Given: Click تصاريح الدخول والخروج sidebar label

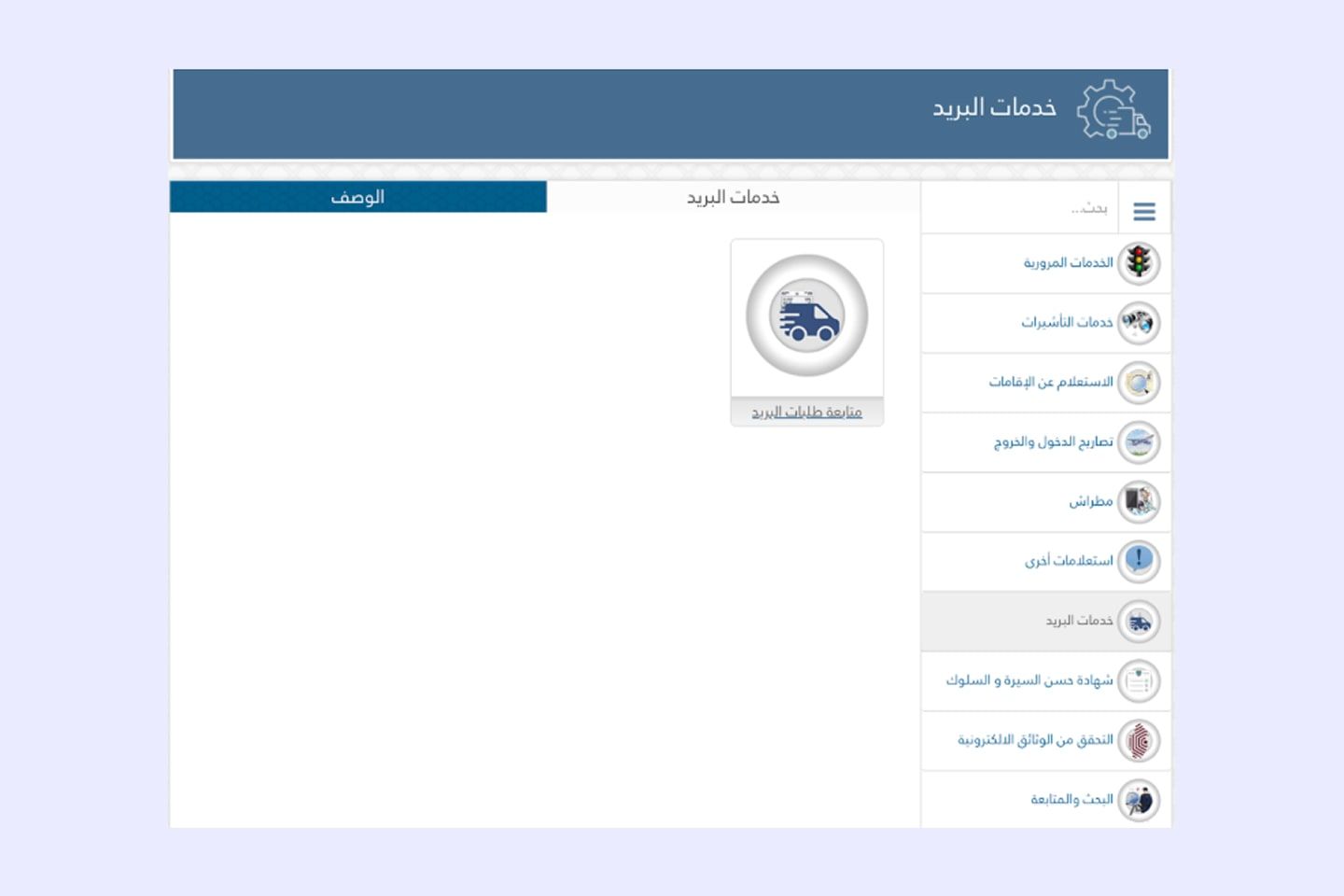Looking at the screenshot, I should coord(1053,442).
